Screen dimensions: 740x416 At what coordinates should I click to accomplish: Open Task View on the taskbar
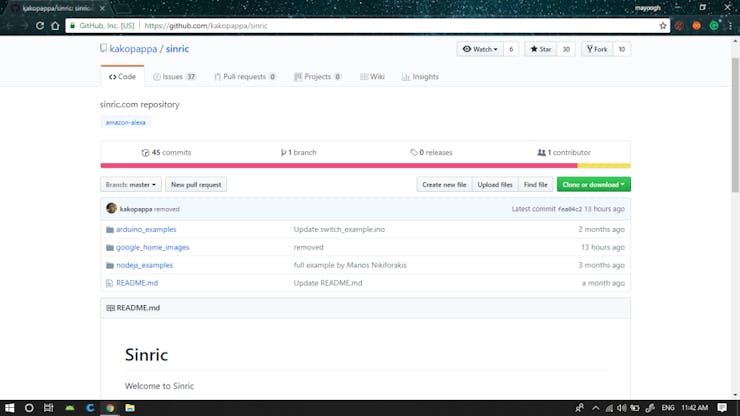click(49, 408)
